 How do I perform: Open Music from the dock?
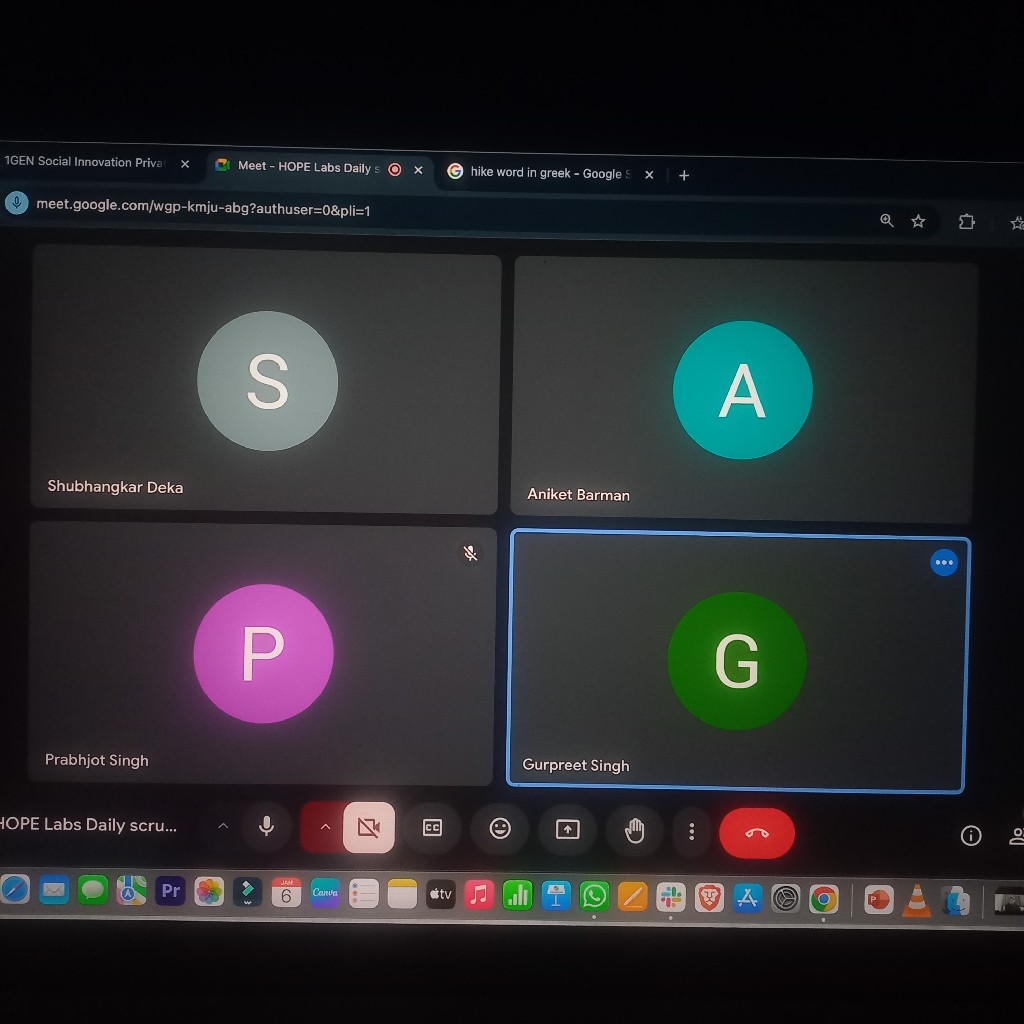click(x=479, y=895)
